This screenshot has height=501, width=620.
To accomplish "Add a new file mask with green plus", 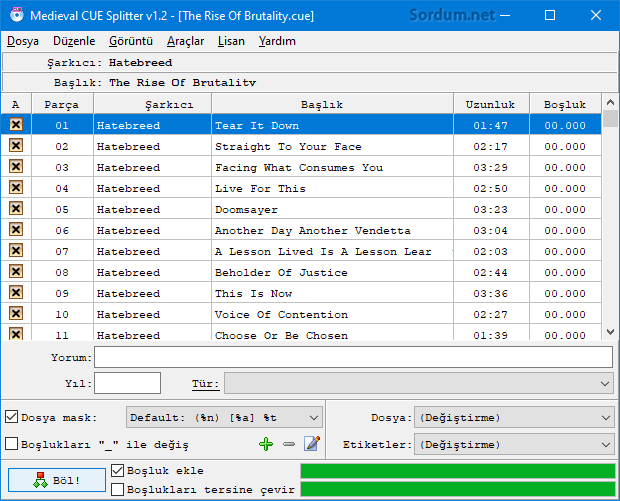I will pos(266,444).
